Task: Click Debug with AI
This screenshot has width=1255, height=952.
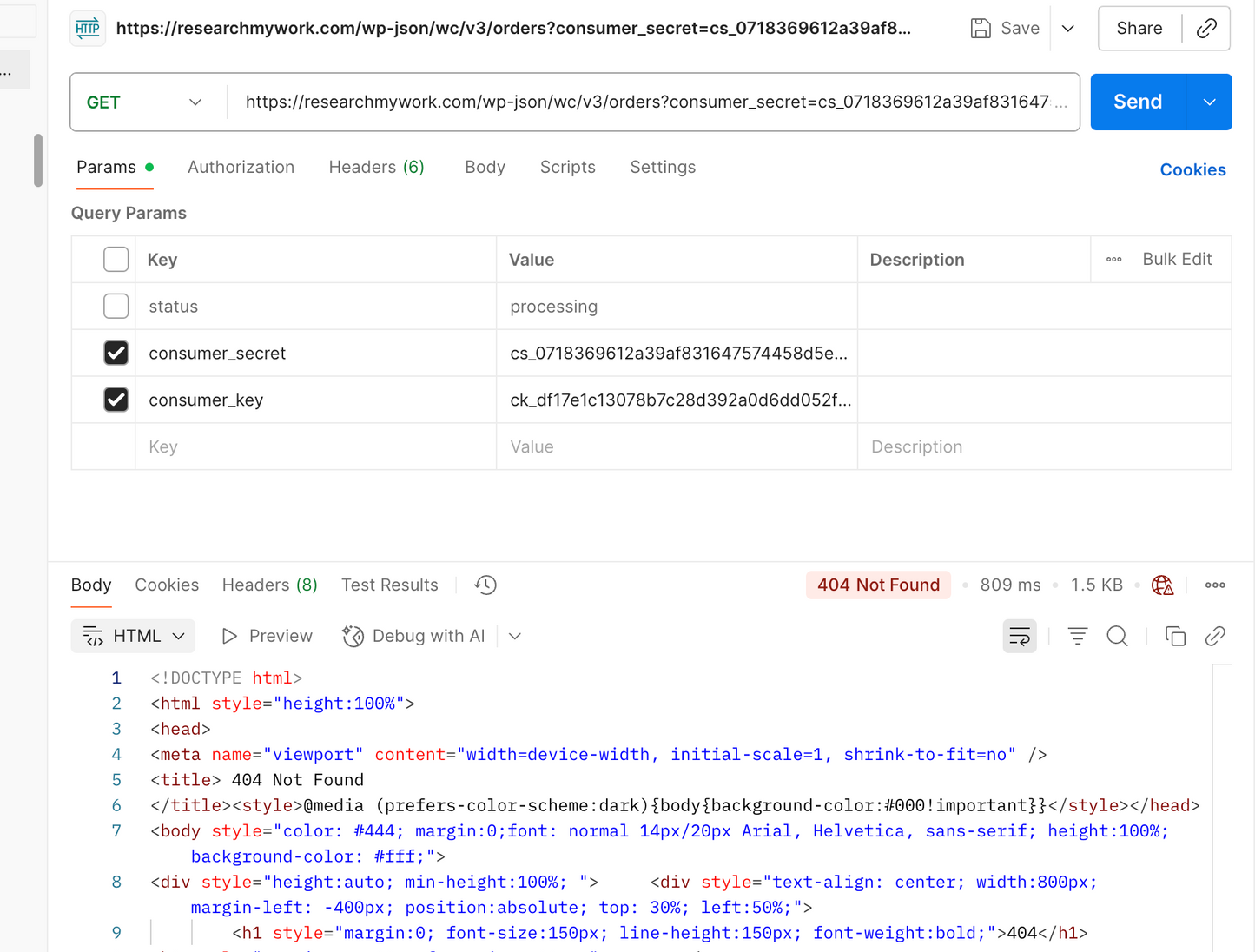Action: pyautogui.click(x=413, y=636)
